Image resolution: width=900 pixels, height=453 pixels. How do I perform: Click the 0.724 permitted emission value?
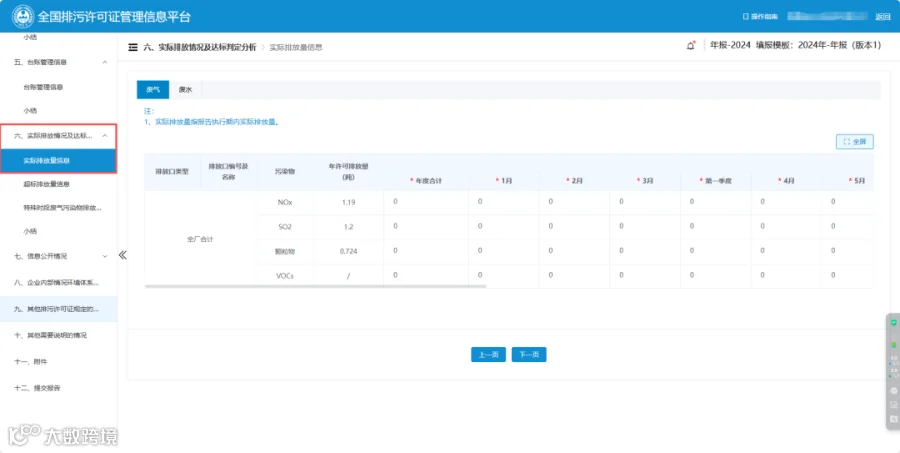(348, 251)
